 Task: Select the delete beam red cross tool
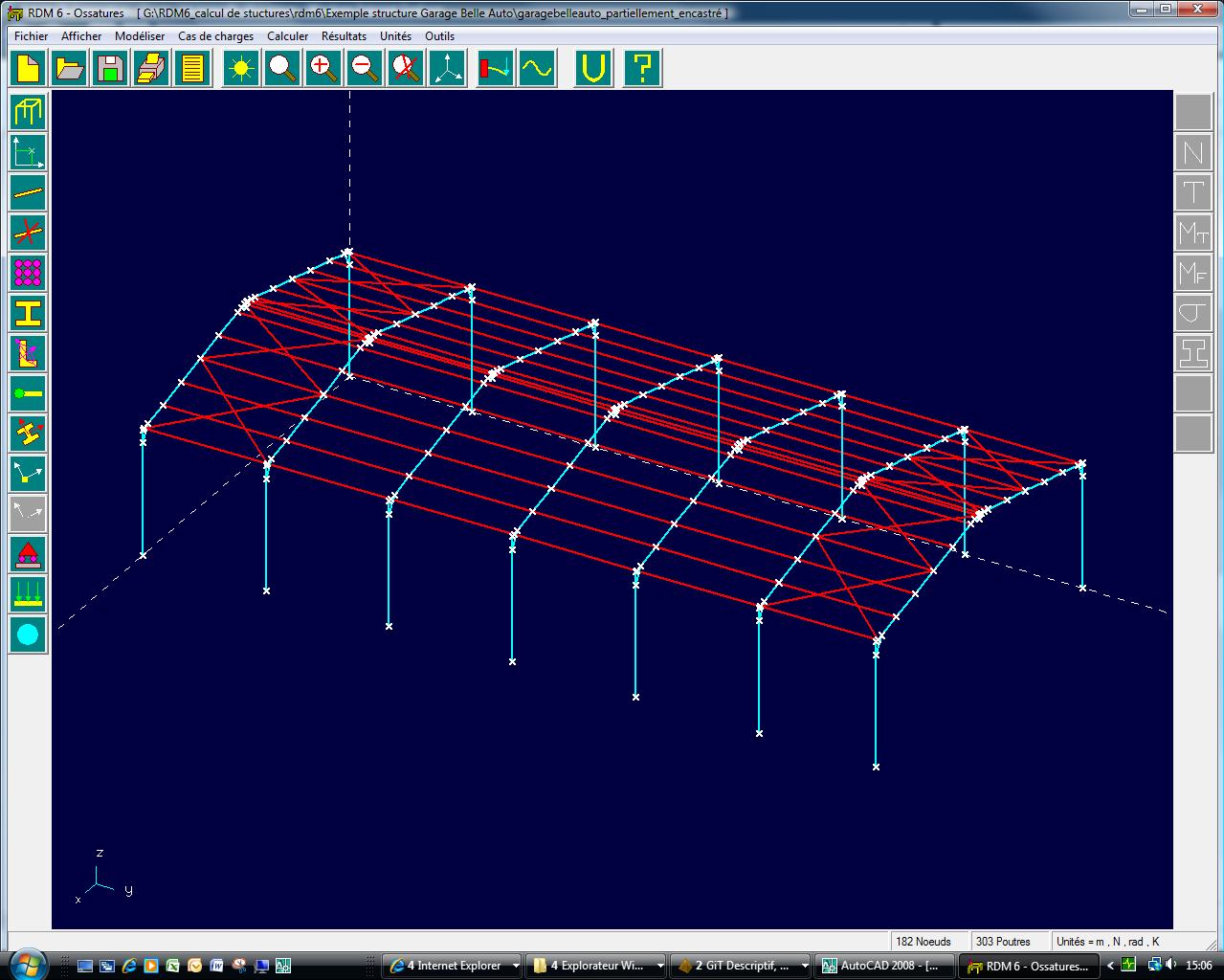(x=28, y=233)
